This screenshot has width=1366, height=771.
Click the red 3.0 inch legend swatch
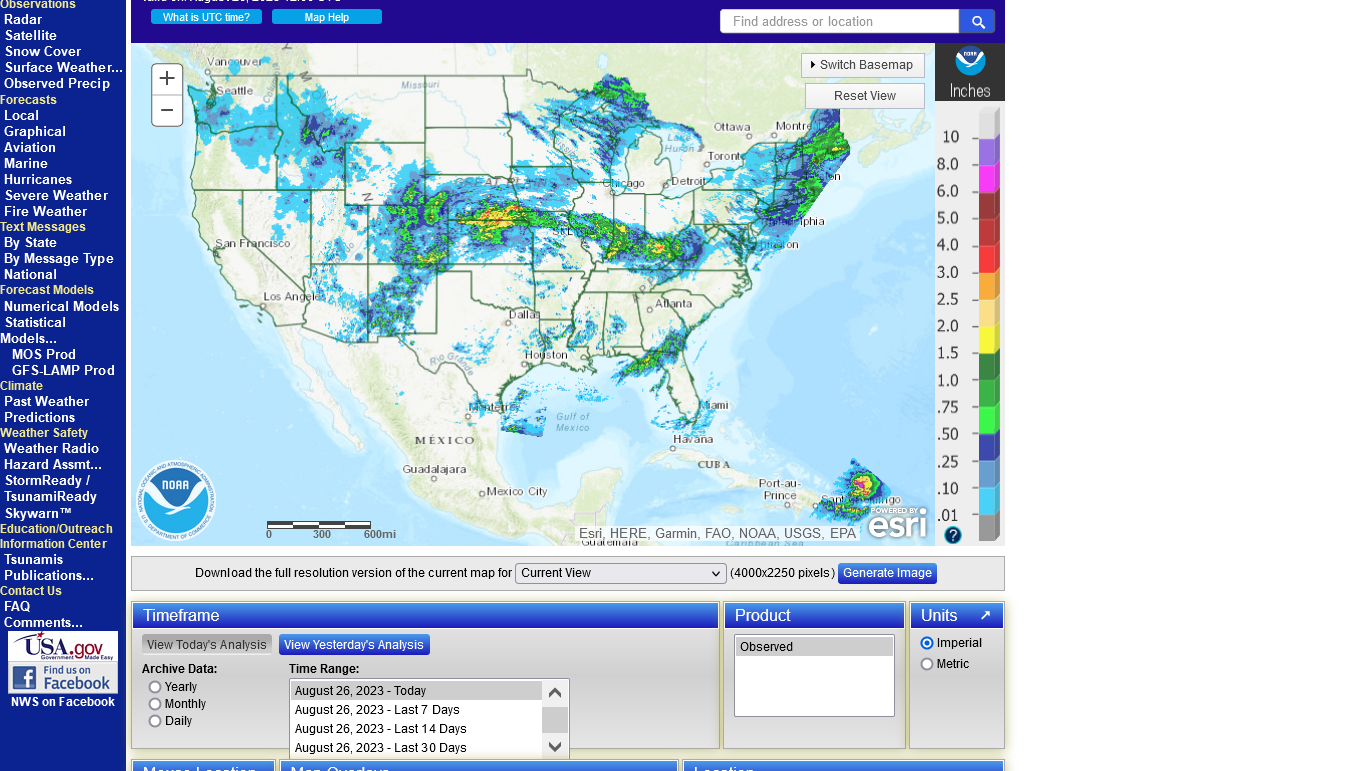[x=988, y=259]
